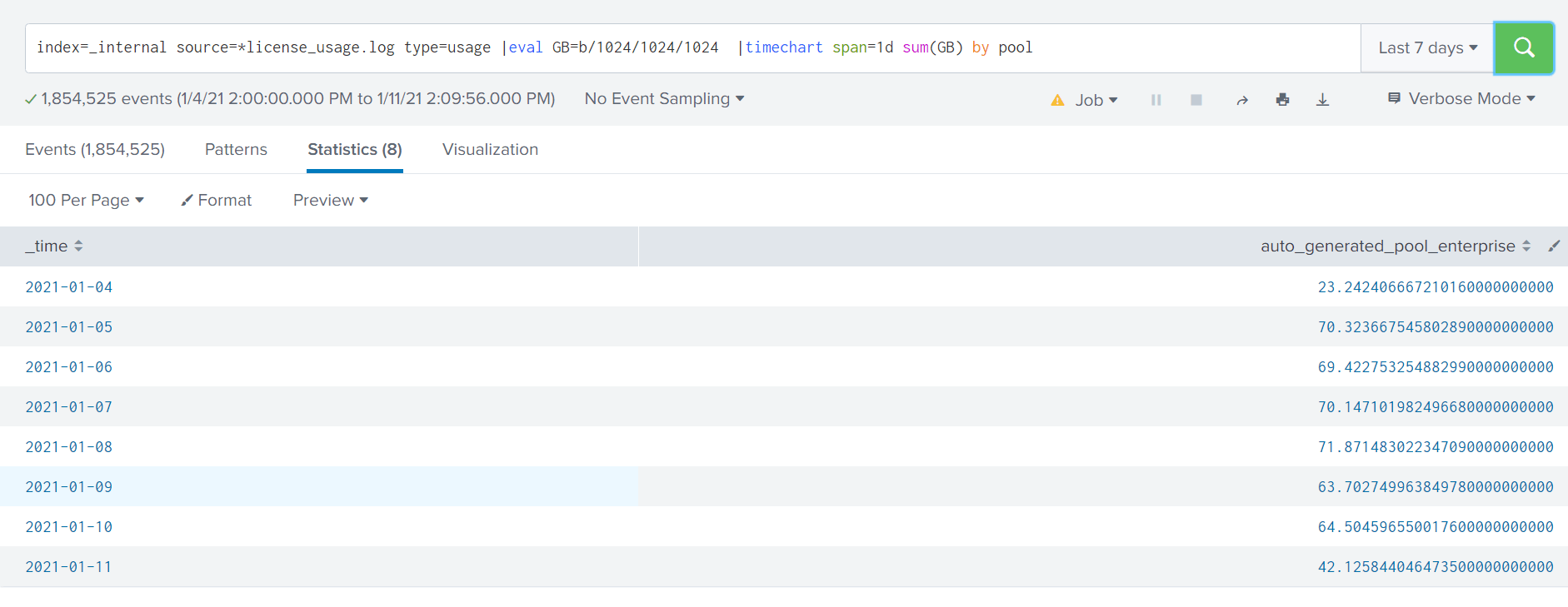The width and height of the screenshot is (1568, 607).
Task: Click the 2021-01-11 time value
Action: pos(69,567)
